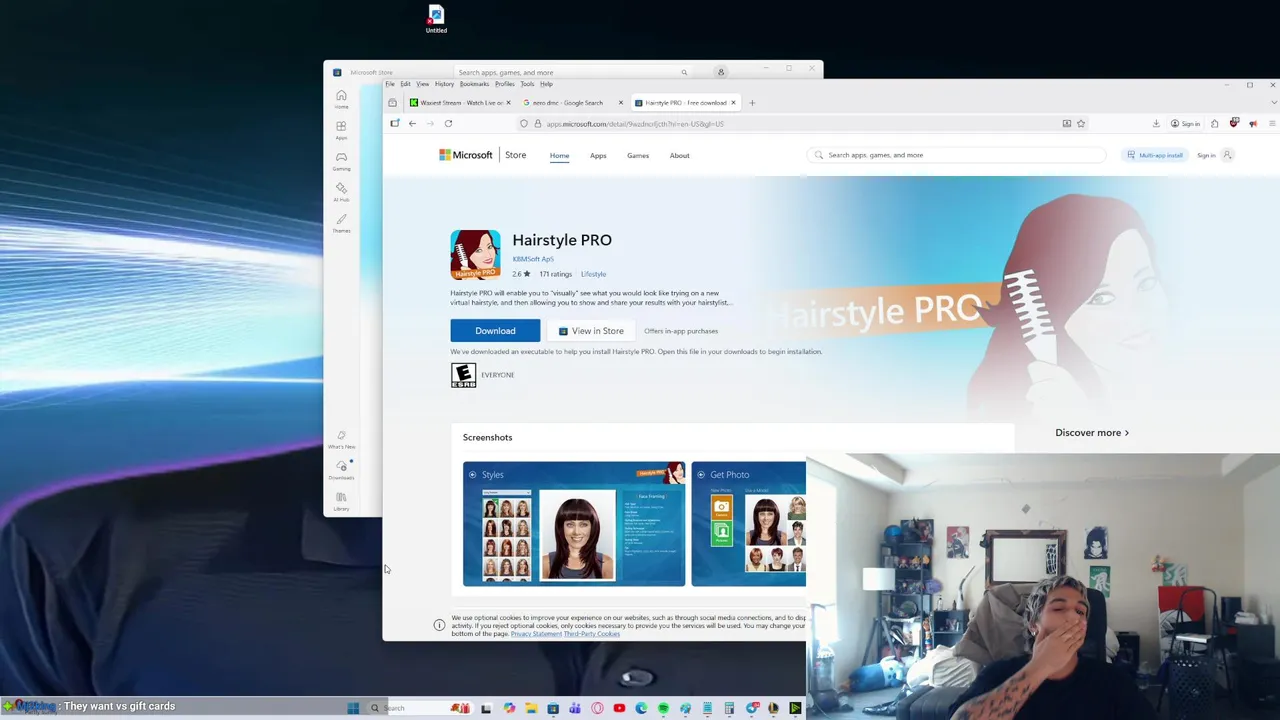Open the Windows Start menu
The height and width of the screenshot is (720, 1280).
click(x=353, y=708)
